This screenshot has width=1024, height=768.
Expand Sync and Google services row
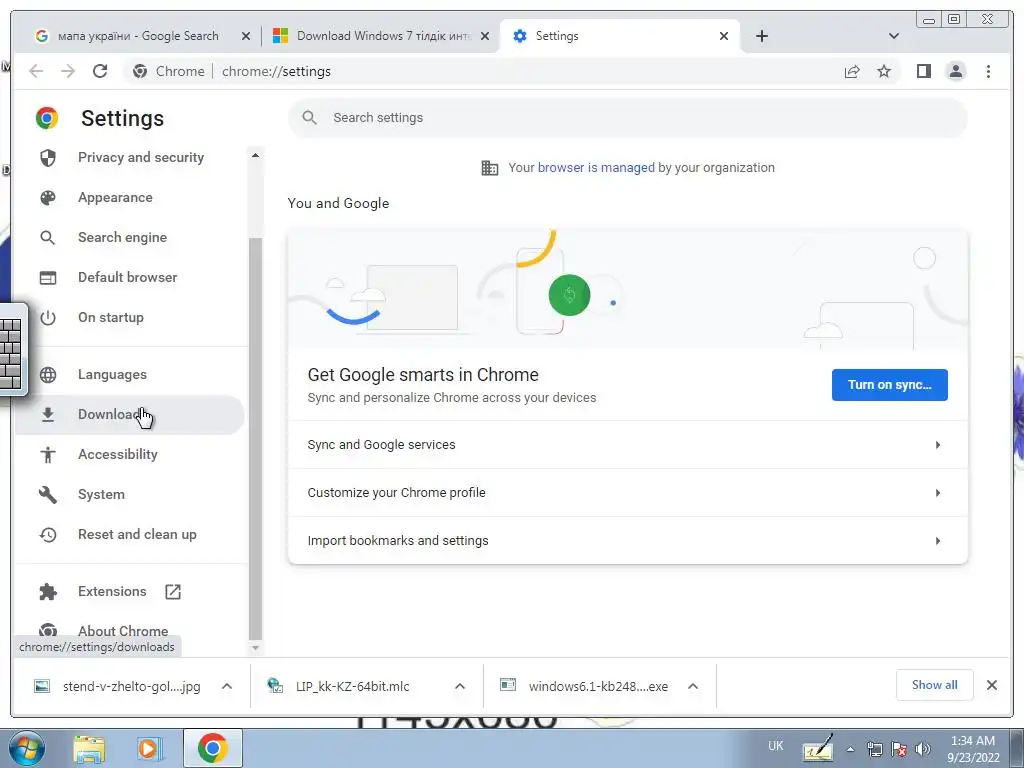click(x=628, y=445)
